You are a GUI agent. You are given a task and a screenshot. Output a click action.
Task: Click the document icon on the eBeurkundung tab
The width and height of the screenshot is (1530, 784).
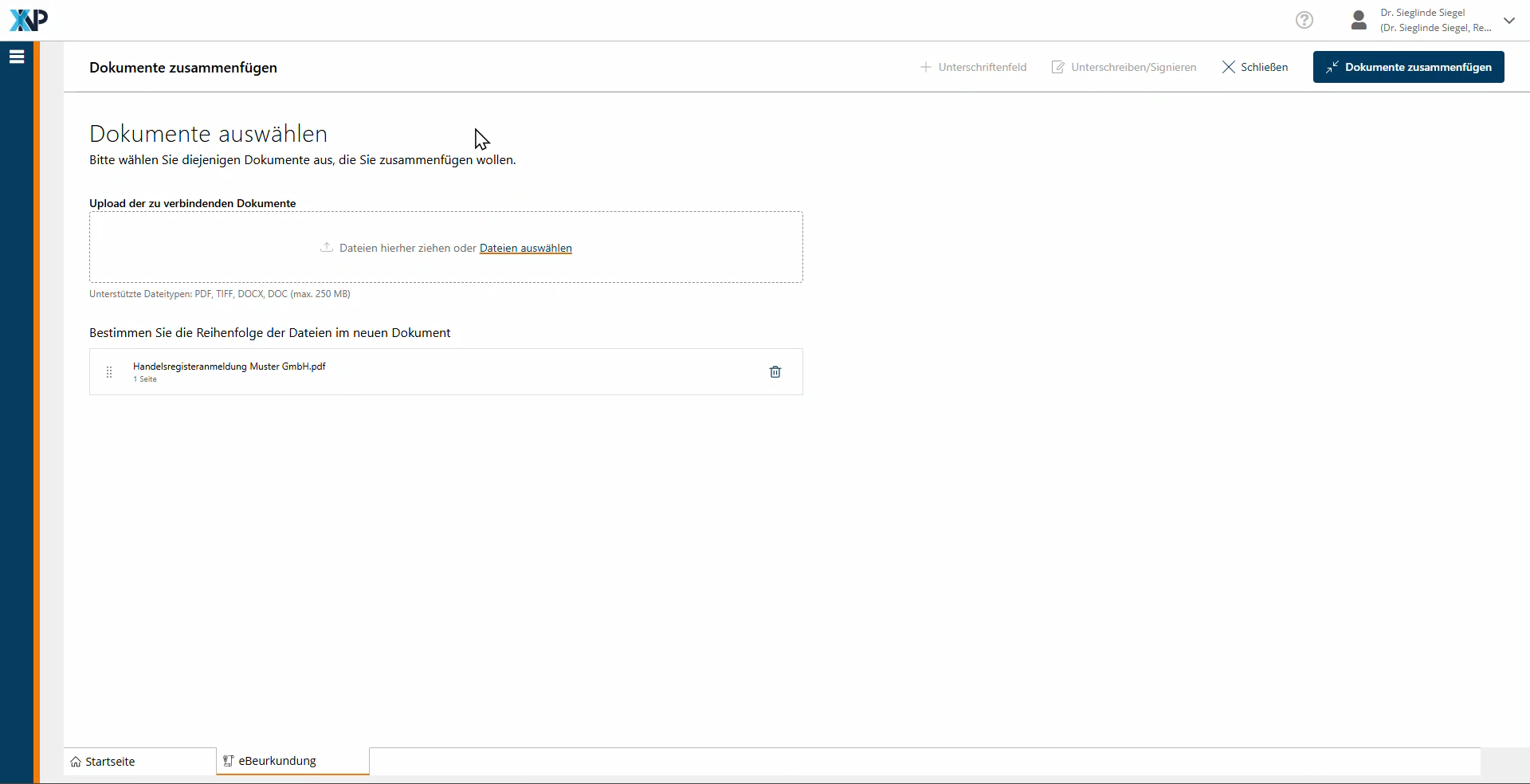[229, 761]
